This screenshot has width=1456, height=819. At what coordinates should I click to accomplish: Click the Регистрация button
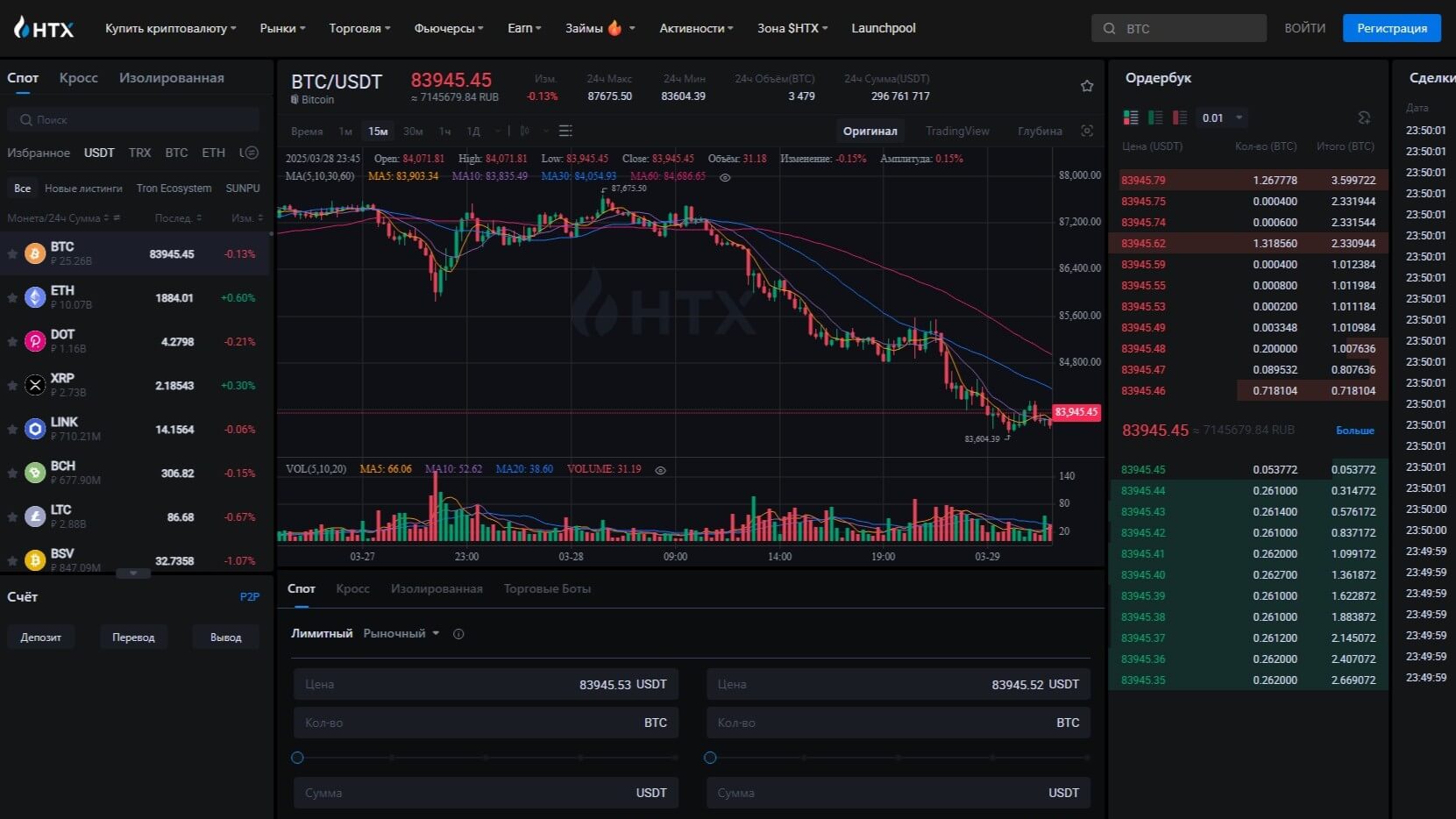coord(1391,28)
